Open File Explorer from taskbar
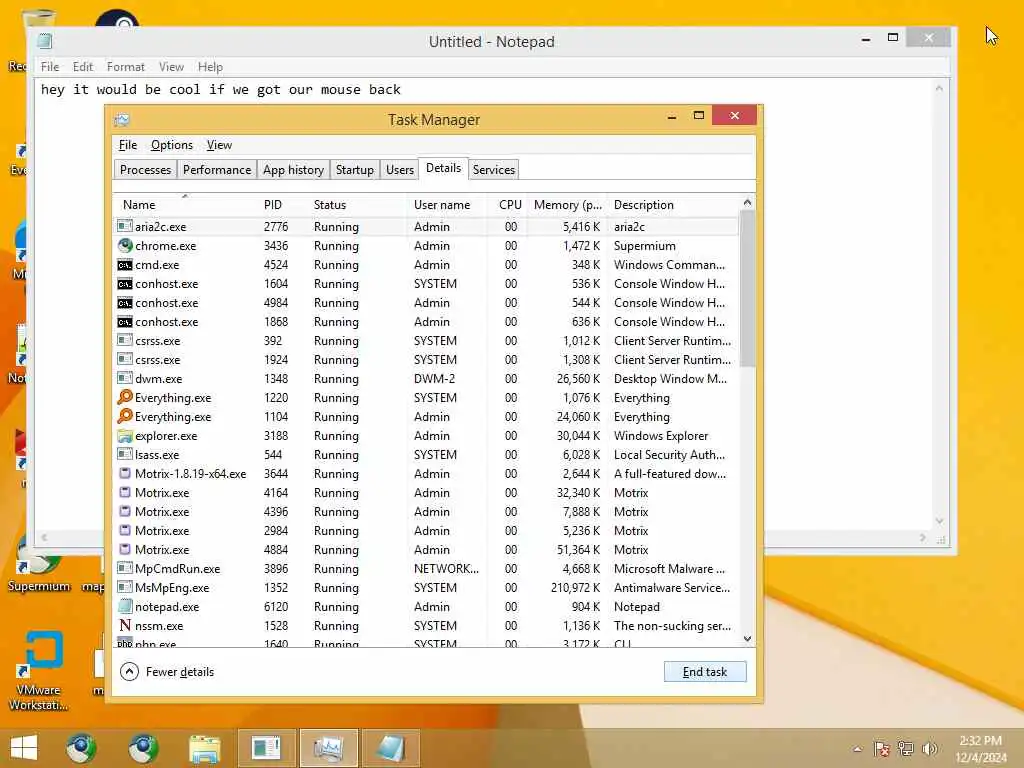Viewport: 1024px width, 768px height. coord(204,748)
